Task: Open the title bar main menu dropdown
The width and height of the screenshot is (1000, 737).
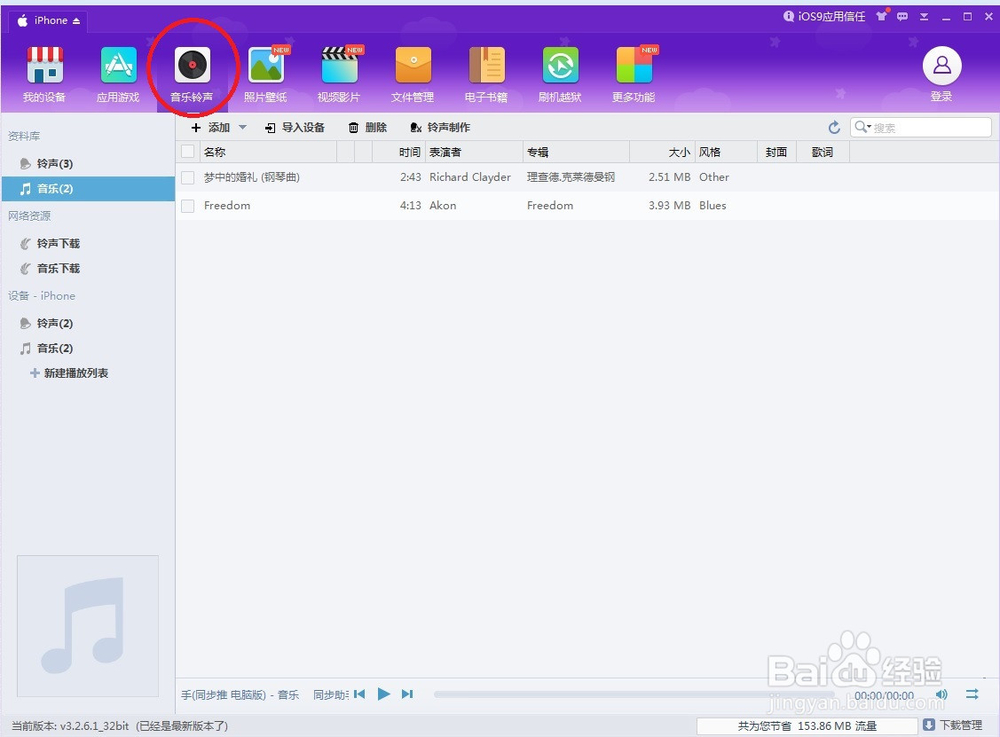Action: [x=923, y=17]
